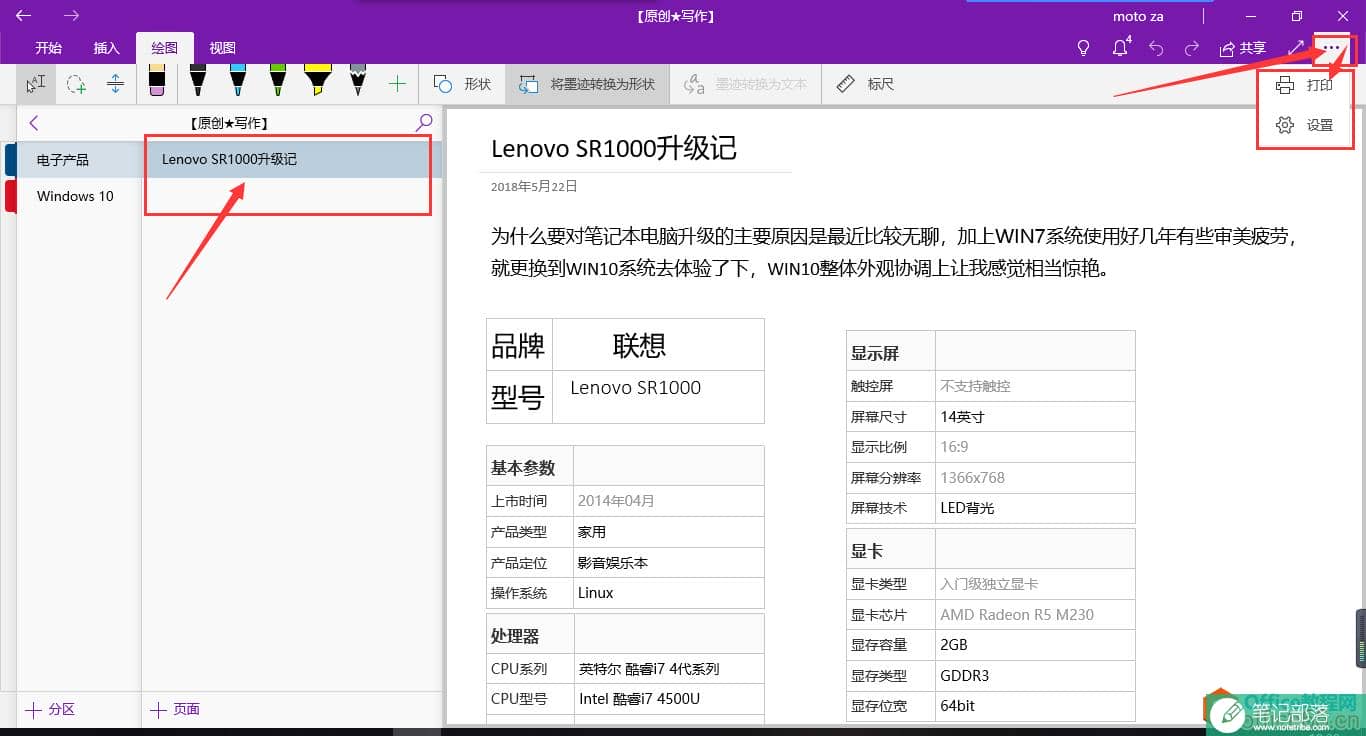
Task: Open the lightbulb Tell Me icon
Action: pos(1083,48)
